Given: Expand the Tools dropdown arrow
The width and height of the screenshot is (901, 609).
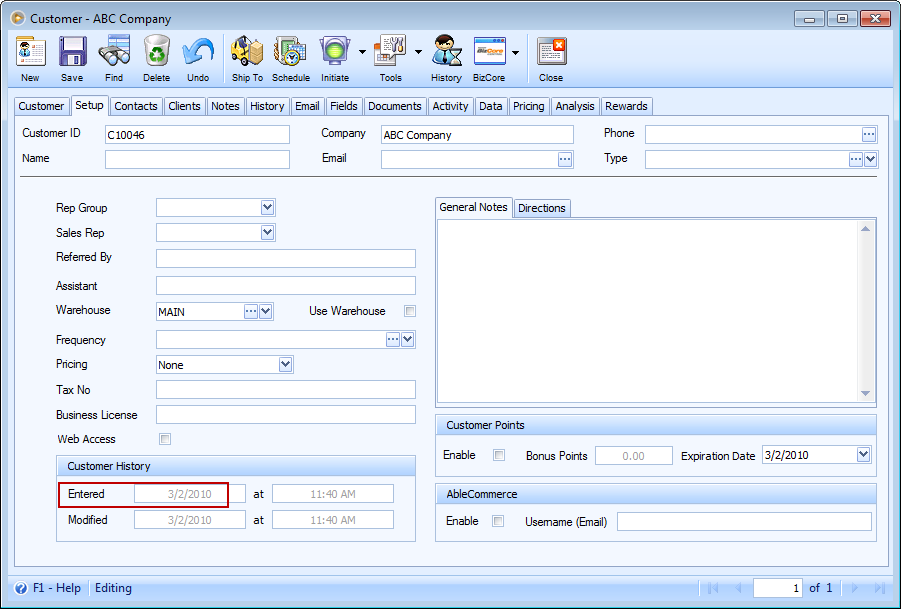Looking at the screenshot, I should point(418,52).
